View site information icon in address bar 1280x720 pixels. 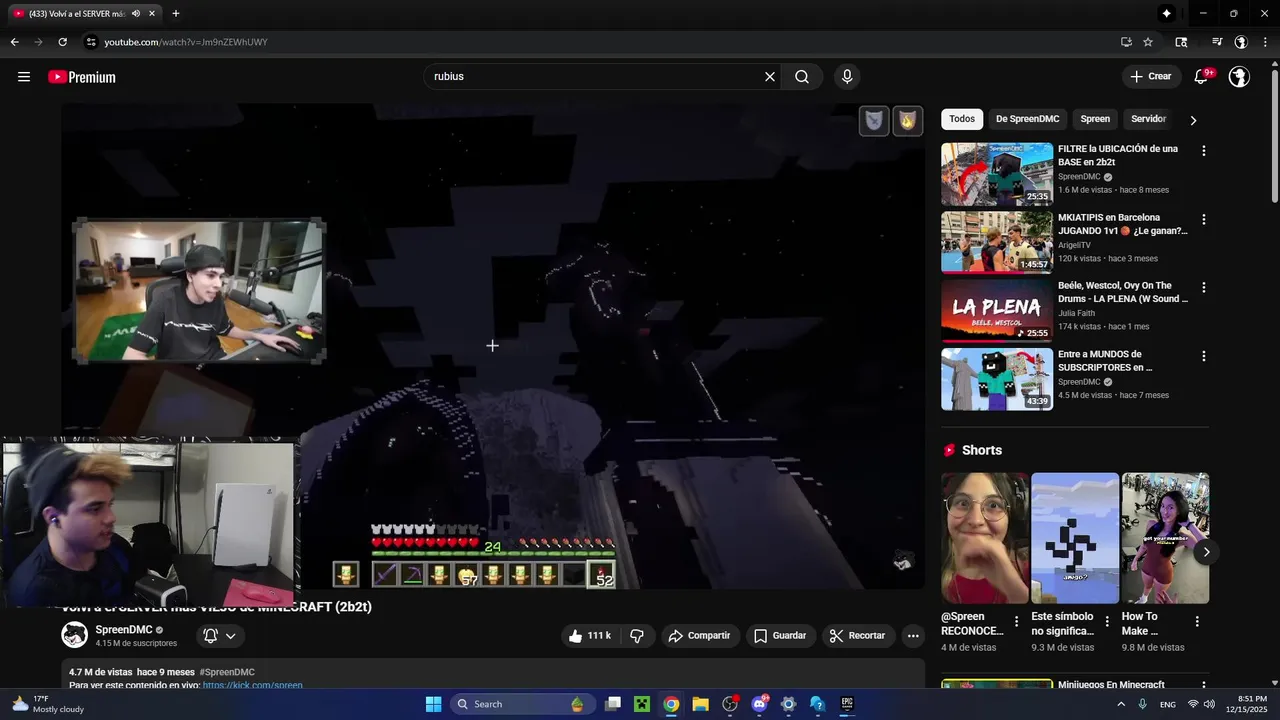click(x=91, y=42)
